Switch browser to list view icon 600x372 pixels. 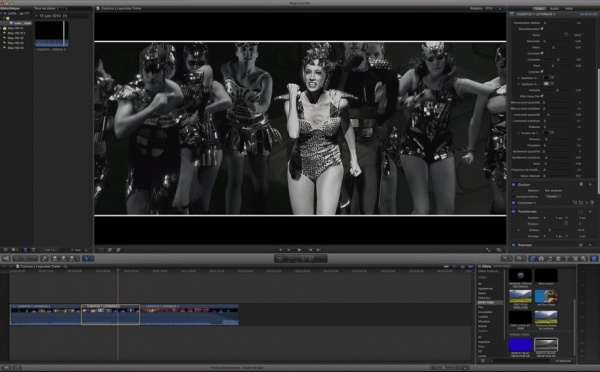tap(33, 250)
